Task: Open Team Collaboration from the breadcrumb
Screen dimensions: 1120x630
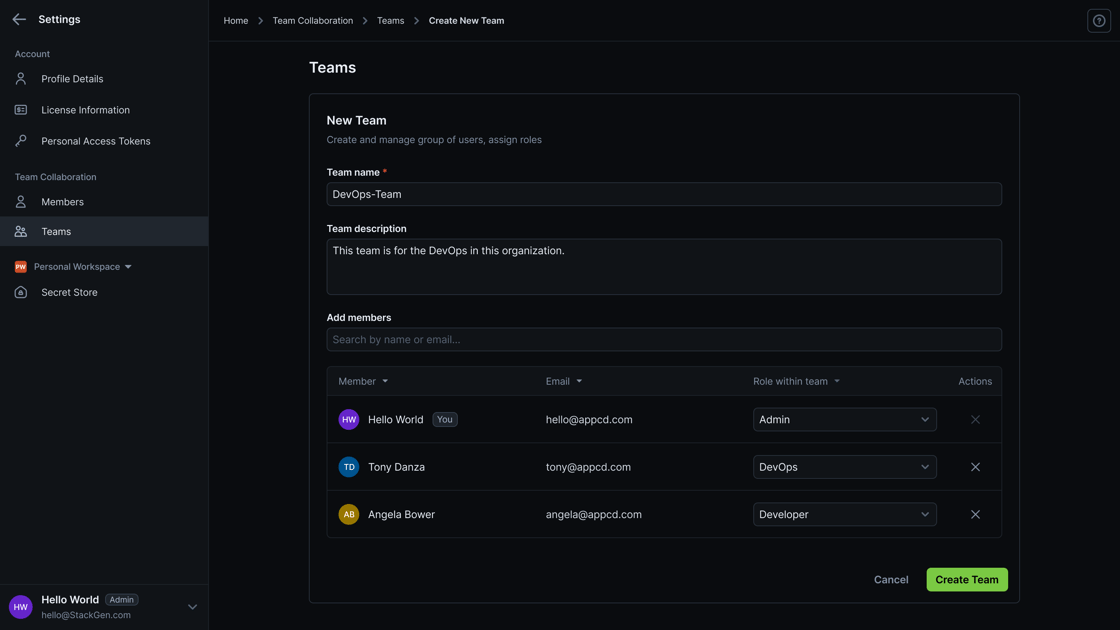Action: pyautogui.click(x=312, y=20)
